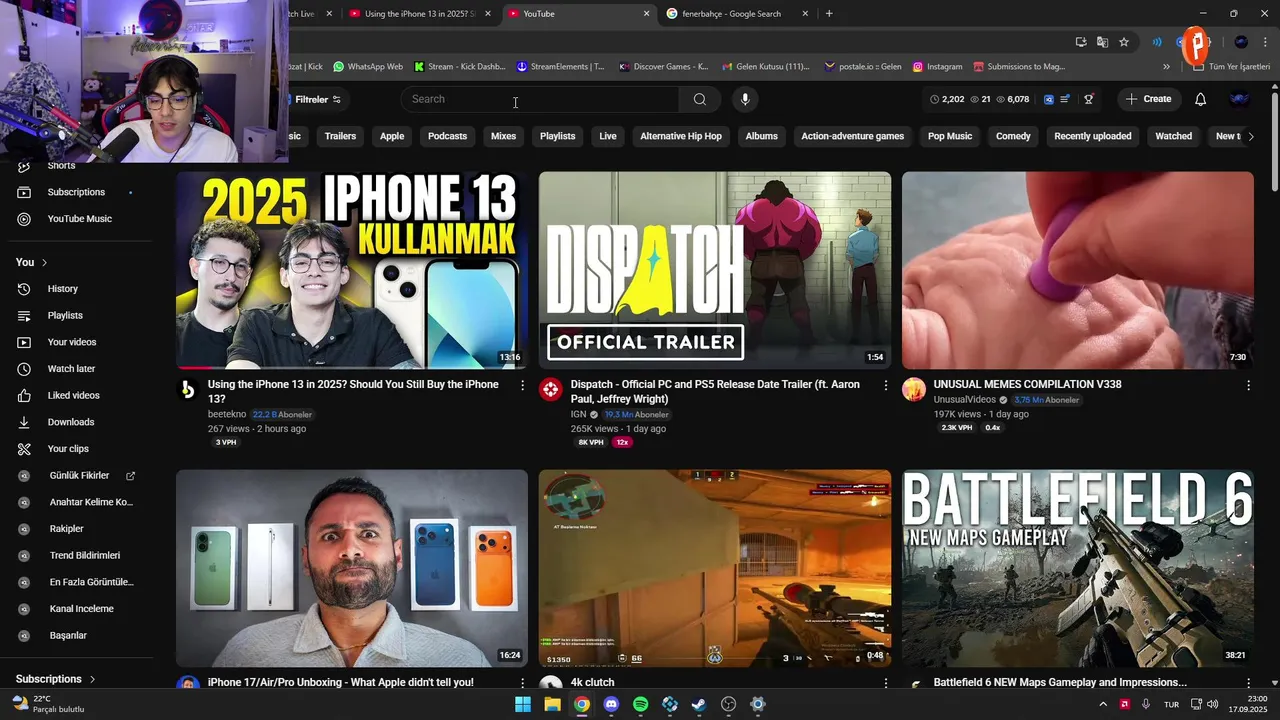This screenshot has width=1280, height=720.
Task: Open the Tüm Yer İşaretleri bookmarks folder
Action: (1230, 67)
